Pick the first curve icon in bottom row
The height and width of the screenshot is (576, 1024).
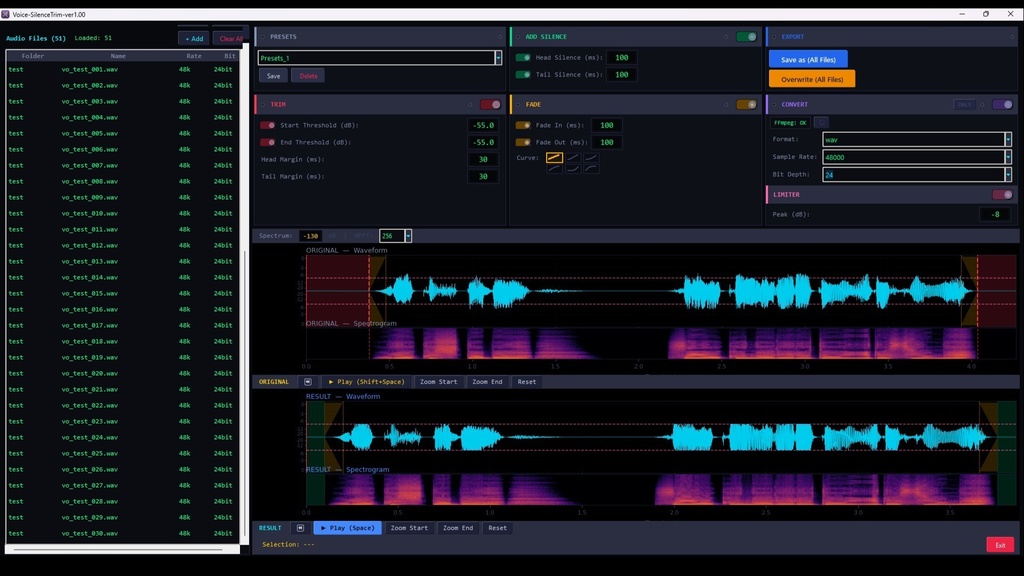tap(554, 168)
